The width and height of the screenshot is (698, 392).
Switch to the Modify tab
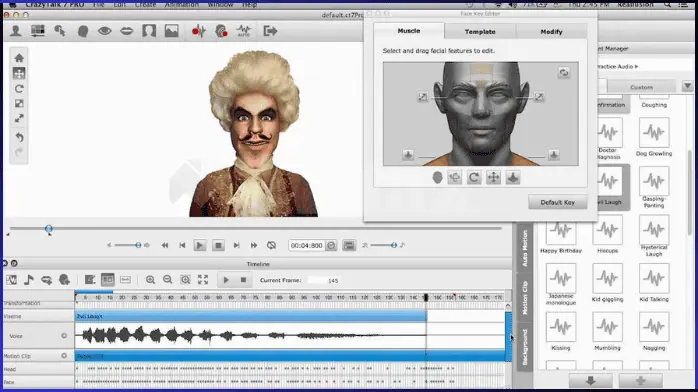[x=551, y=32]
